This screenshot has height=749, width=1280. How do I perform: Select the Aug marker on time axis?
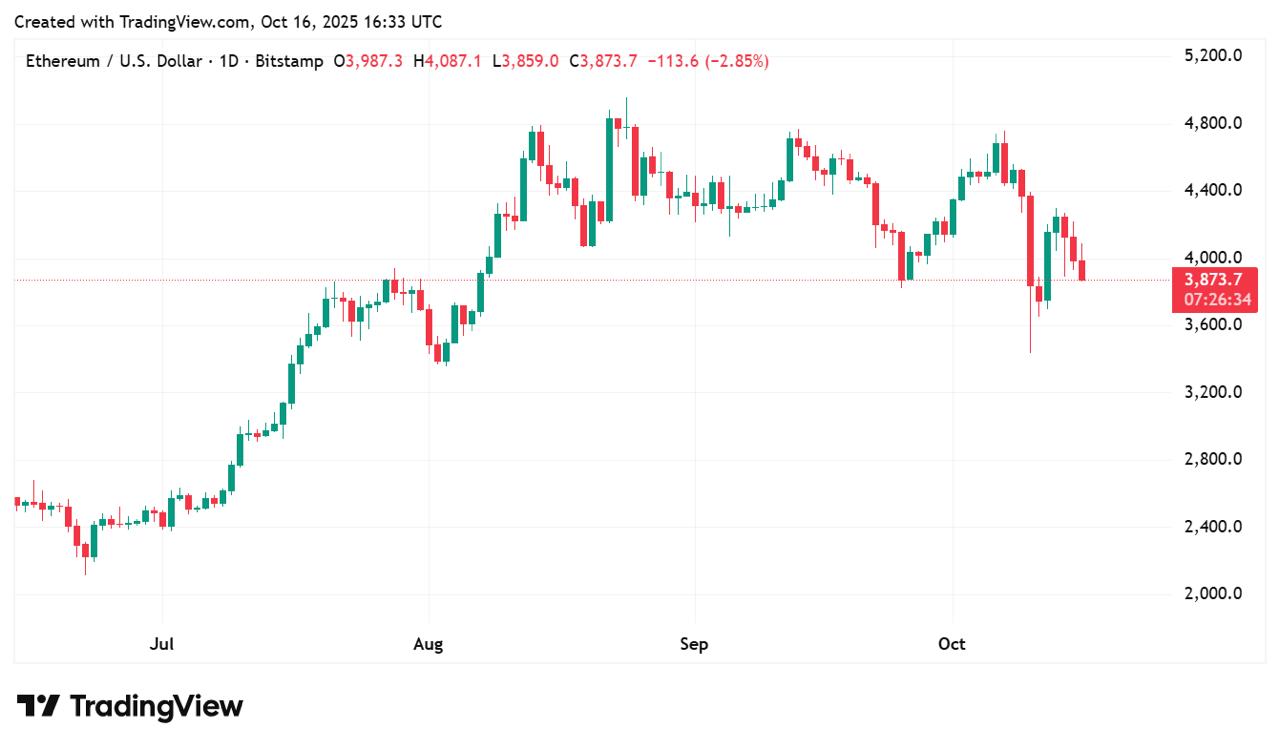pyautogui.click(x=428, y=644)
